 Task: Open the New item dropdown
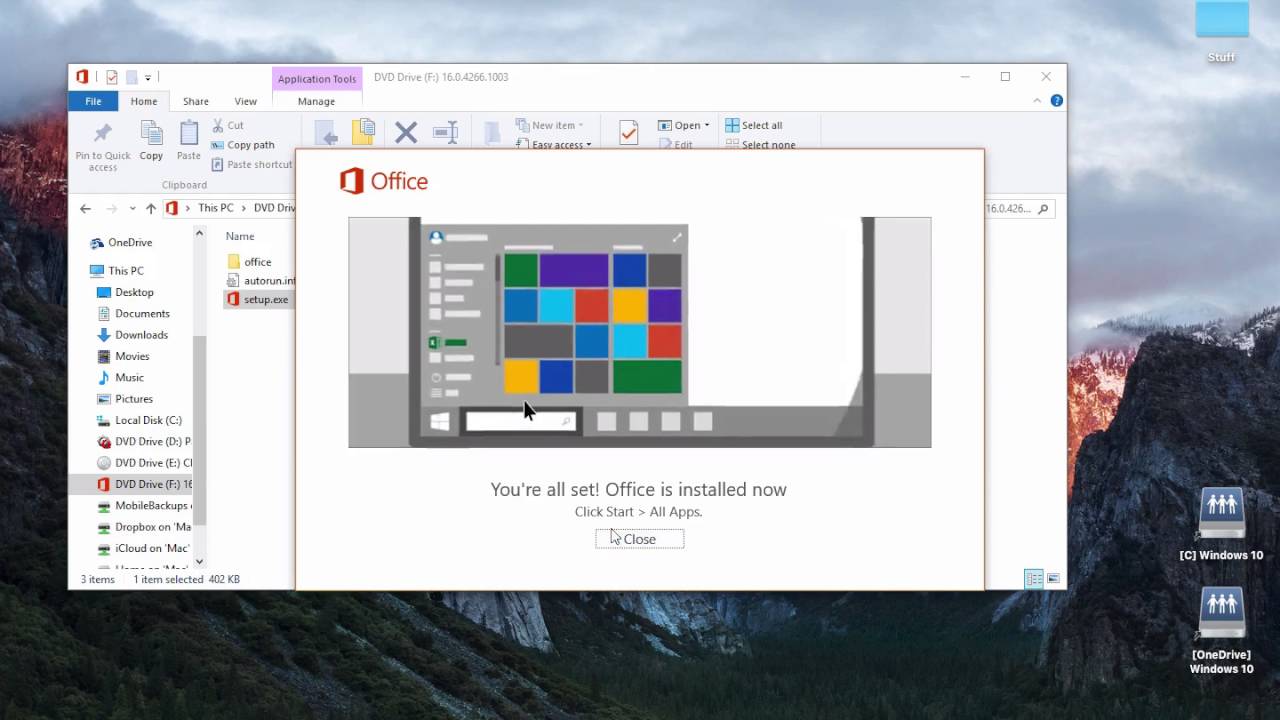coord(550,125)
